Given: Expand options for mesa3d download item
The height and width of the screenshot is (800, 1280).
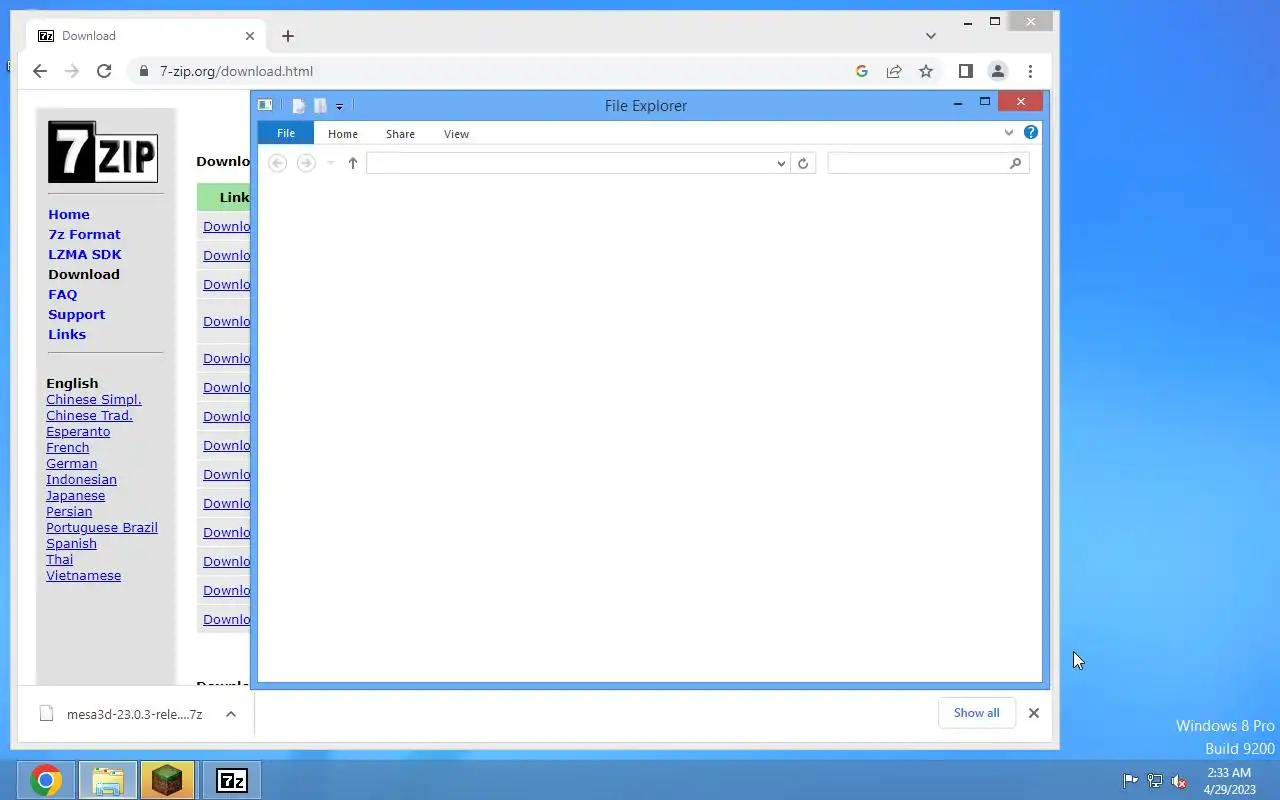Looking at the screenshot, I should point(231,714).
